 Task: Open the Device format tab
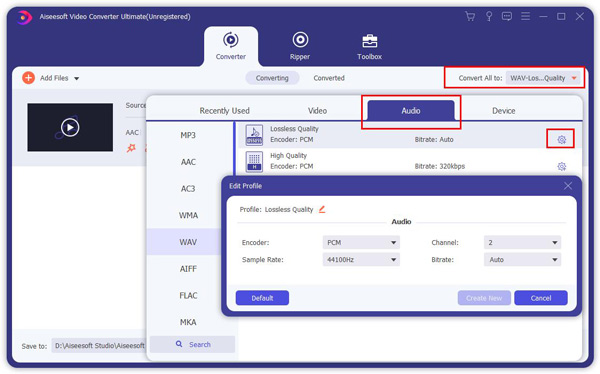tap(504, 111)
